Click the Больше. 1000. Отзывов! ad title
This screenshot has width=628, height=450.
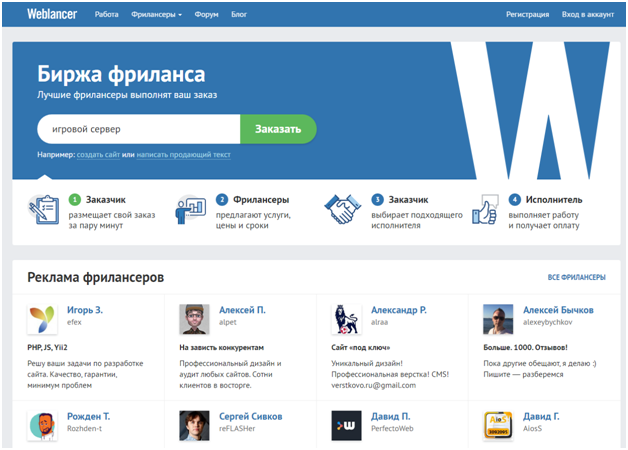(x=525, y=347)
